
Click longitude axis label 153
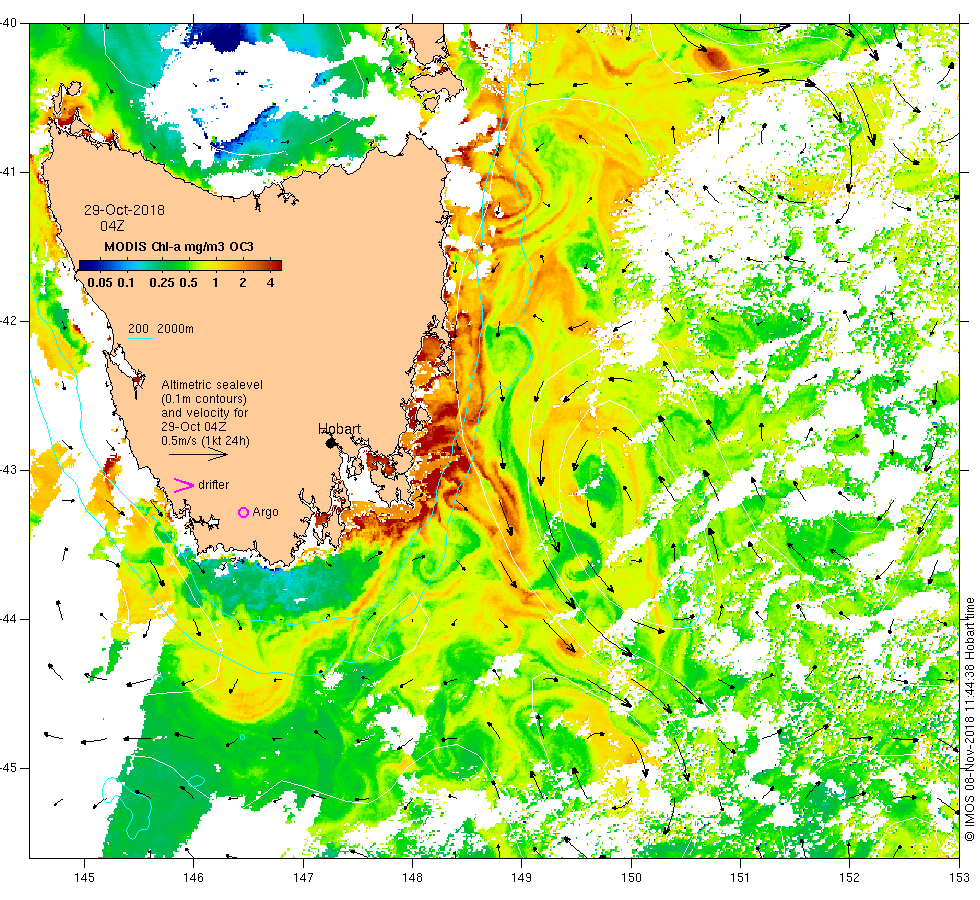click(959, 878)
